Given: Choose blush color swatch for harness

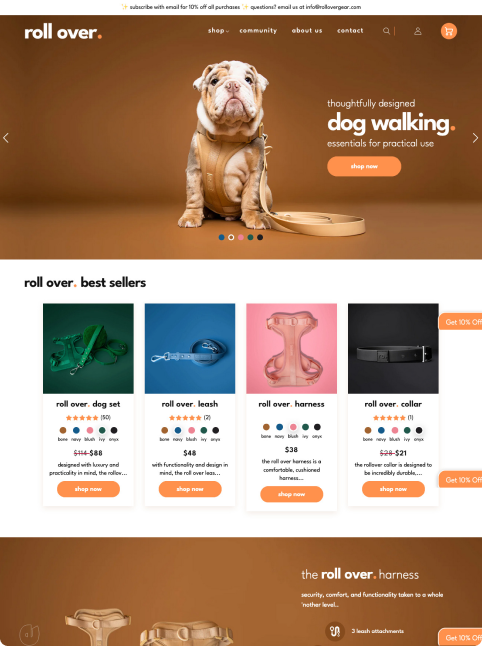Looking at the screenshot, I should [x=293, y=427].
